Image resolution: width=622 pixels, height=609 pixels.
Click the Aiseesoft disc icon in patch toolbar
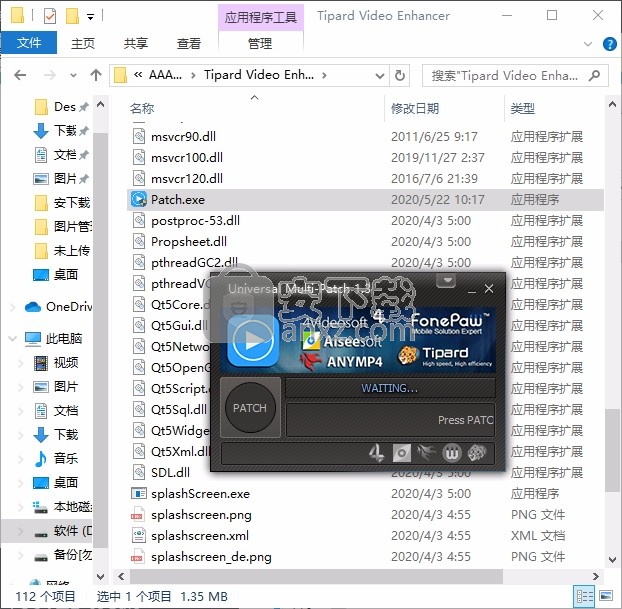(401, 453)
